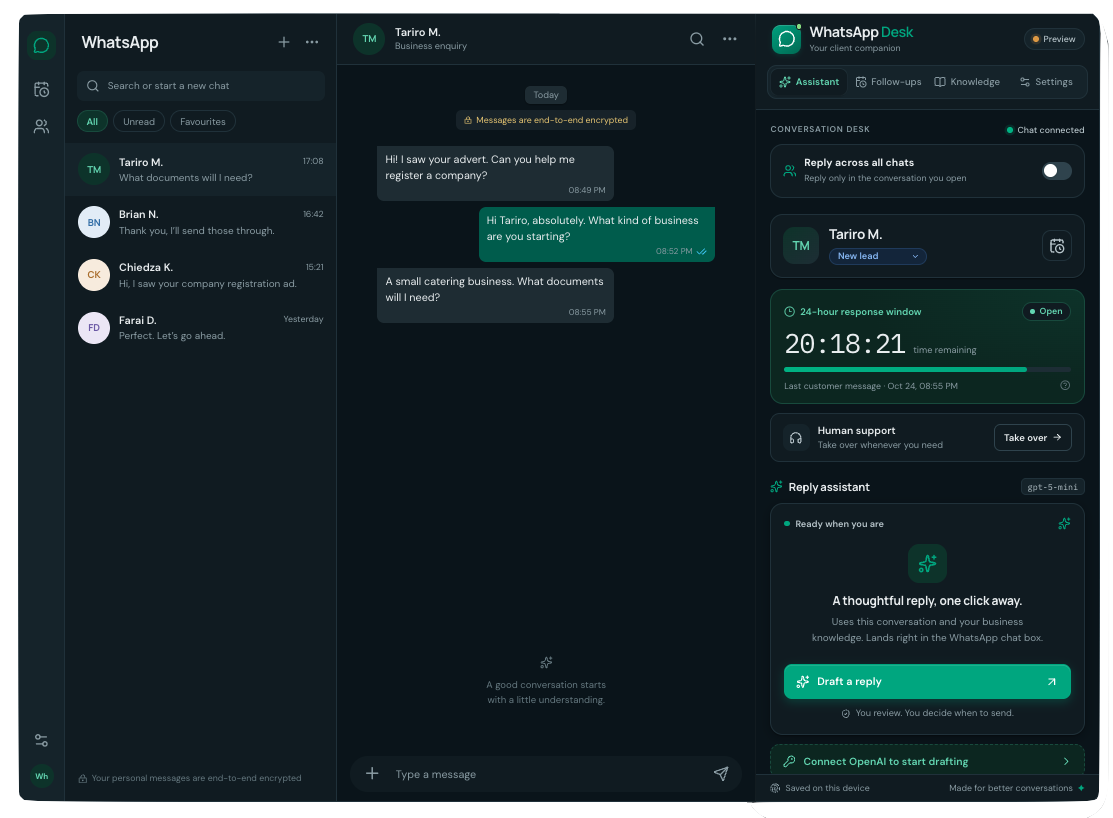Click the 'Chat connected' status text
The height and width of the screenshot is (818, 1113).
[1051, 130]
